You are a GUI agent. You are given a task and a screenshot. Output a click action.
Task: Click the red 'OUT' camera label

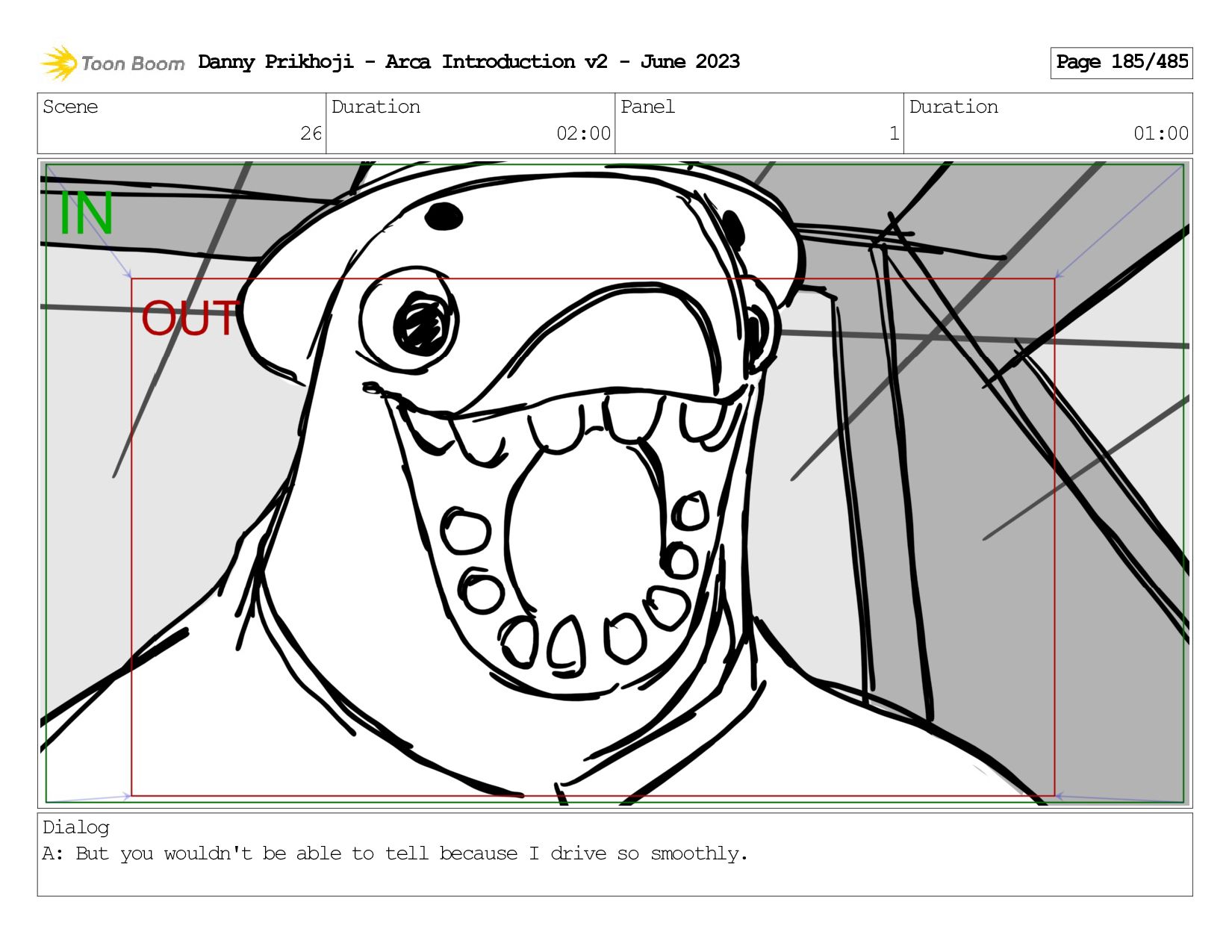point(190,318)
